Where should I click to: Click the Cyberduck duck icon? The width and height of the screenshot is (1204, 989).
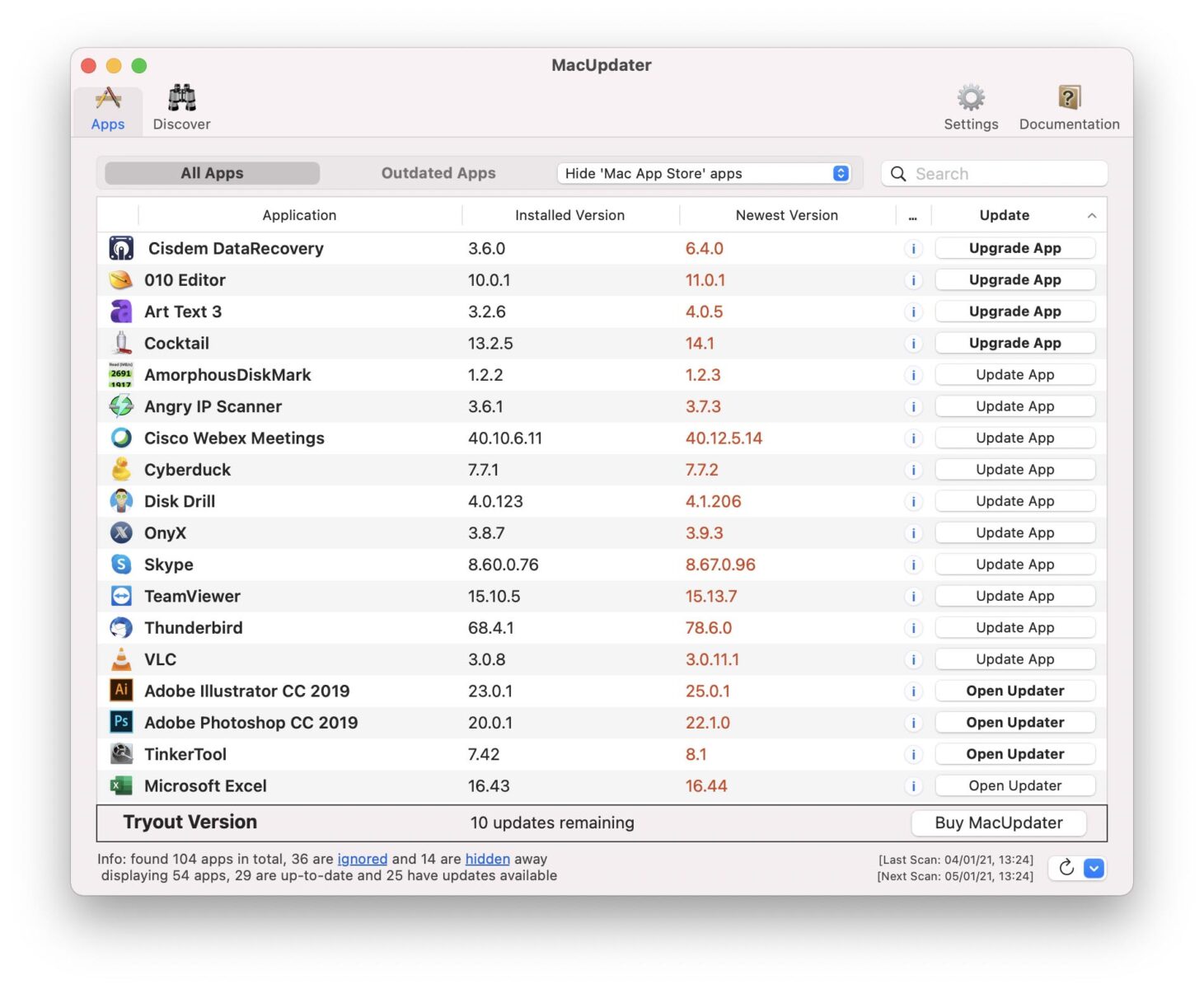[x=121, y=470]
